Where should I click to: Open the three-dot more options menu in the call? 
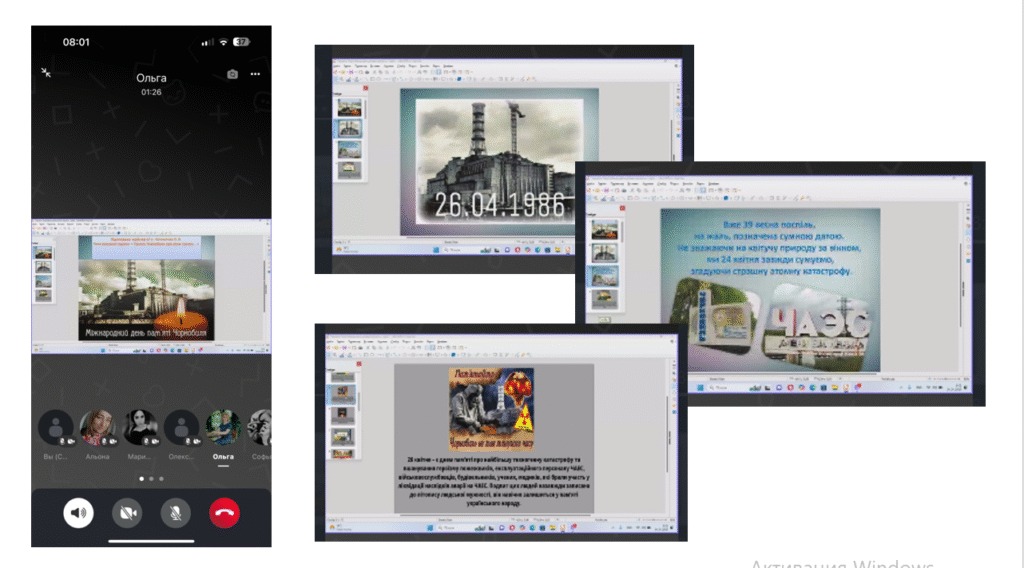pos(256,74)
